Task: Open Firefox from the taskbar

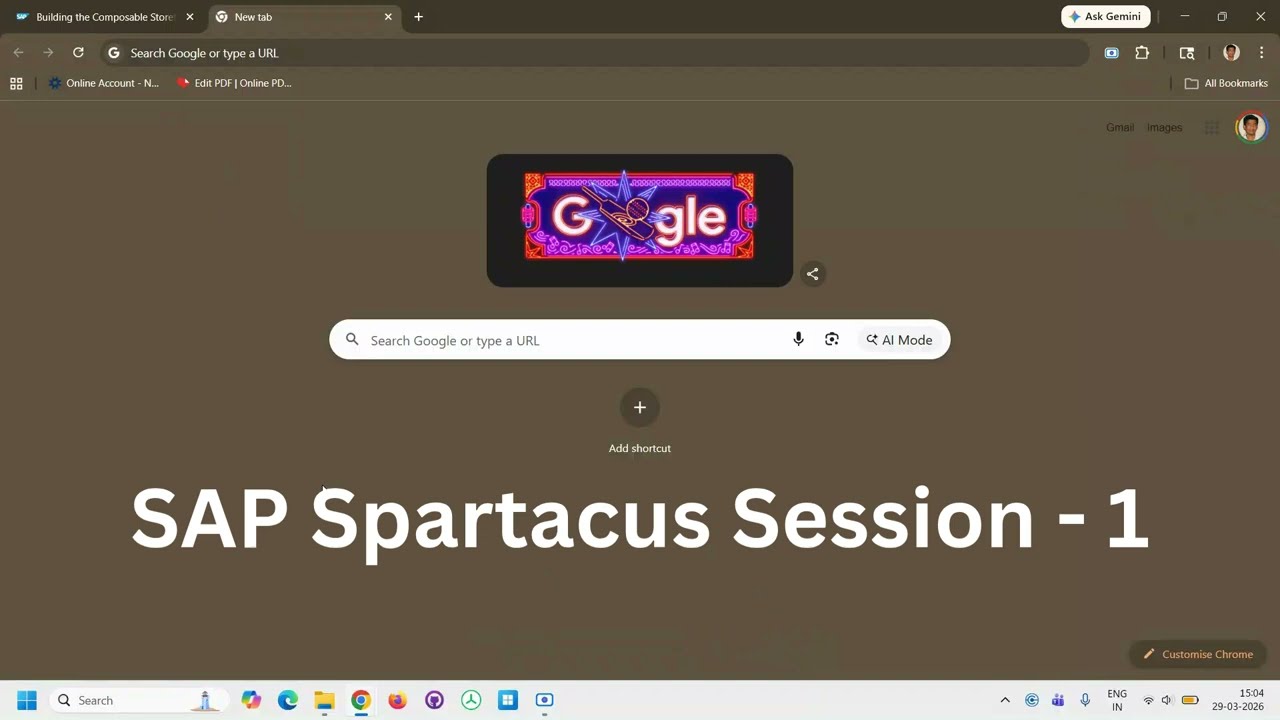Action: (x=398, y=700)
